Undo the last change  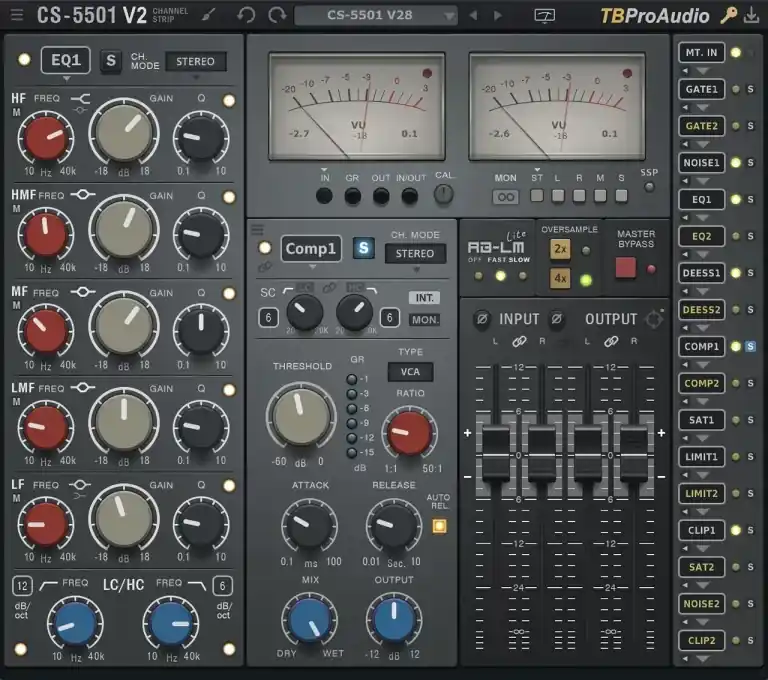point(246,15)
